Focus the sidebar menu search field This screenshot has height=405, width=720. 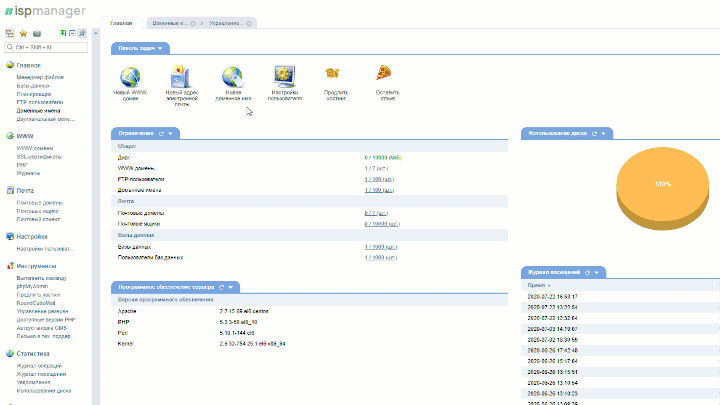click(46, 47)
